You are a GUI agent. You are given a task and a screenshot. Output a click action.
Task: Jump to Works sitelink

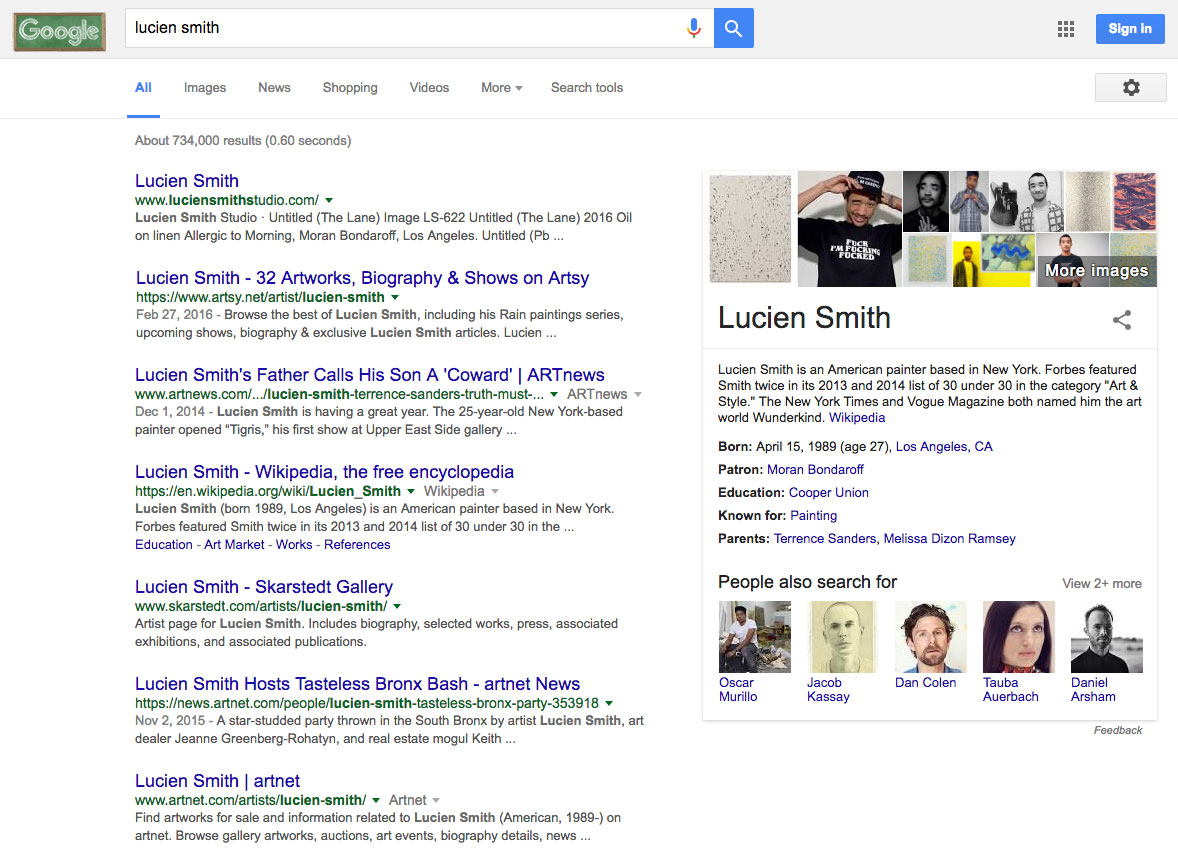(x=294, y=545)
